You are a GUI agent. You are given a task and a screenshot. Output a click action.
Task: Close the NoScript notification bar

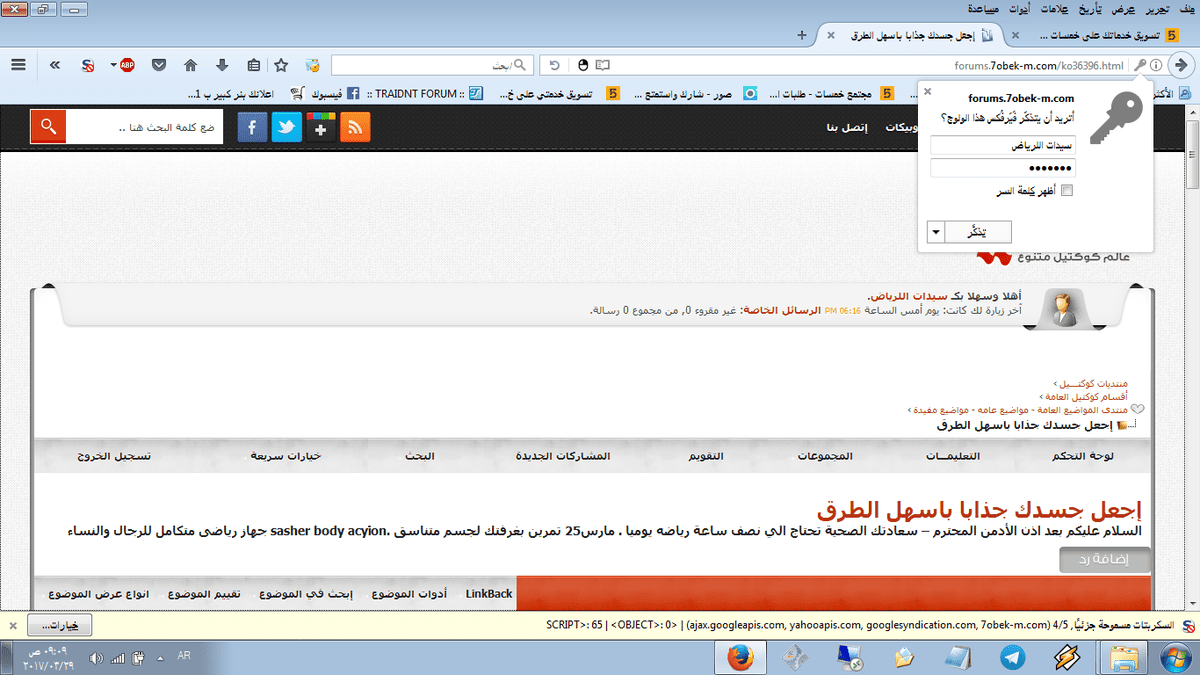click(12, 625)
